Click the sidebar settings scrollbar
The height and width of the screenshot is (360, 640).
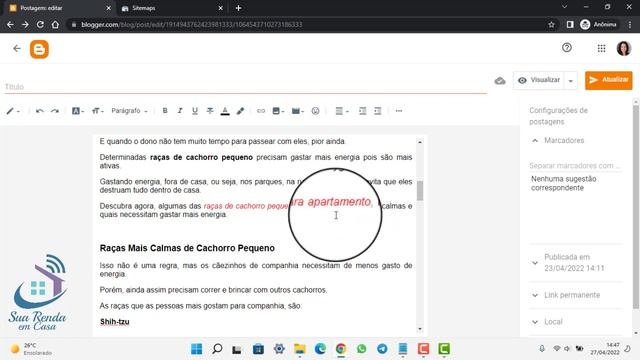coord(636,206)
